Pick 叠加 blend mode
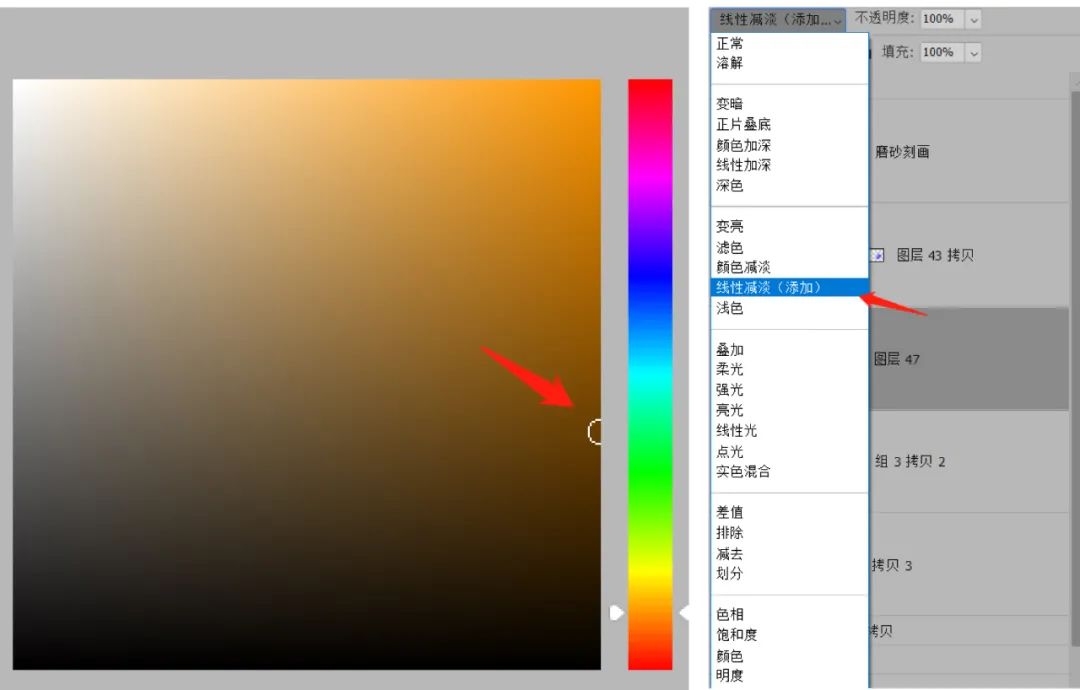 click(x=730, y=350)
